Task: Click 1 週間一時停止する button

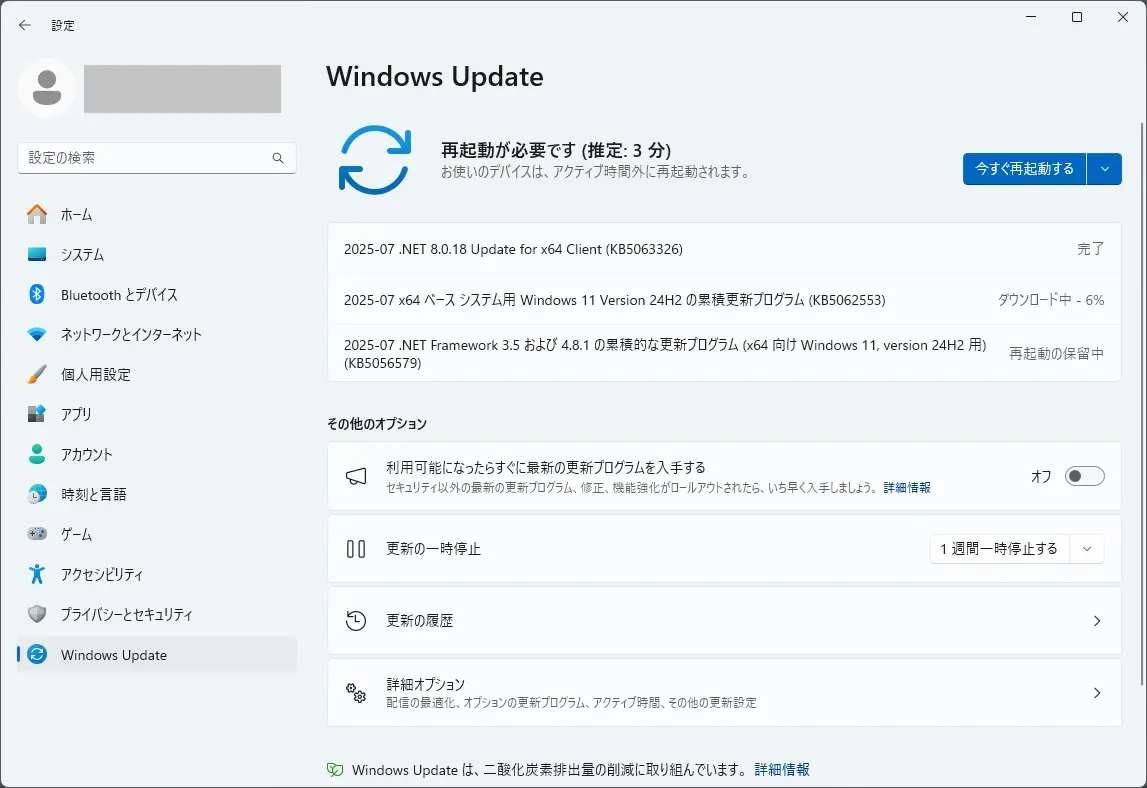Action: (999, 549)
